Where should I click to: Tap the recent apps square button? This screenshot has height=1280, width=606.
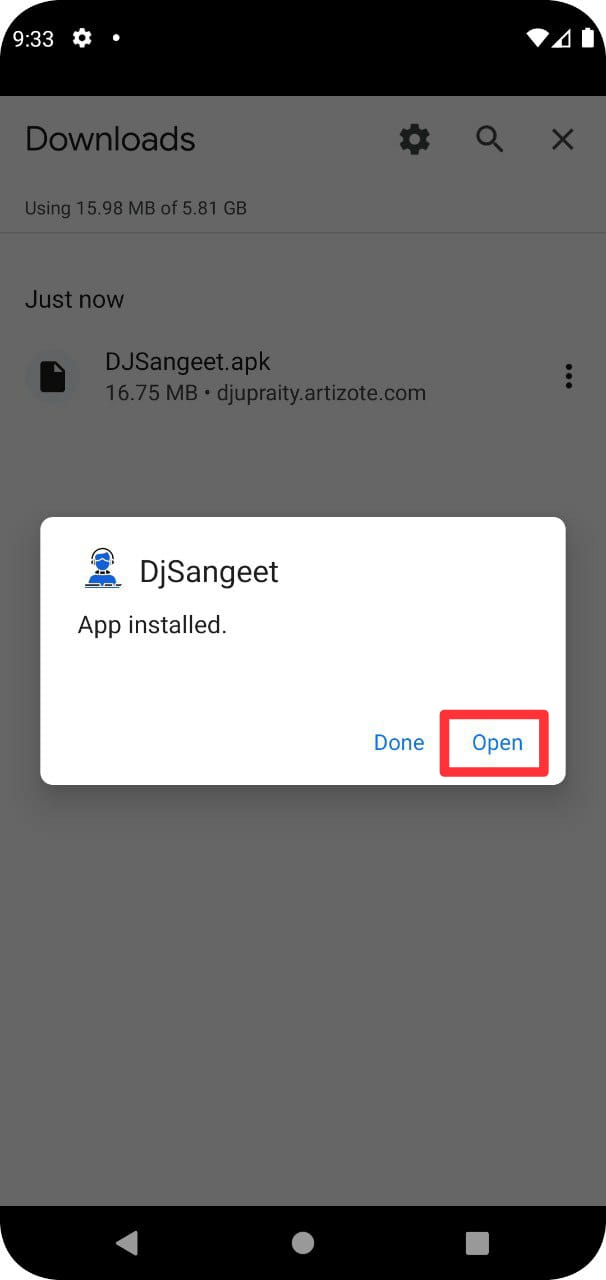pos(478,1242)
